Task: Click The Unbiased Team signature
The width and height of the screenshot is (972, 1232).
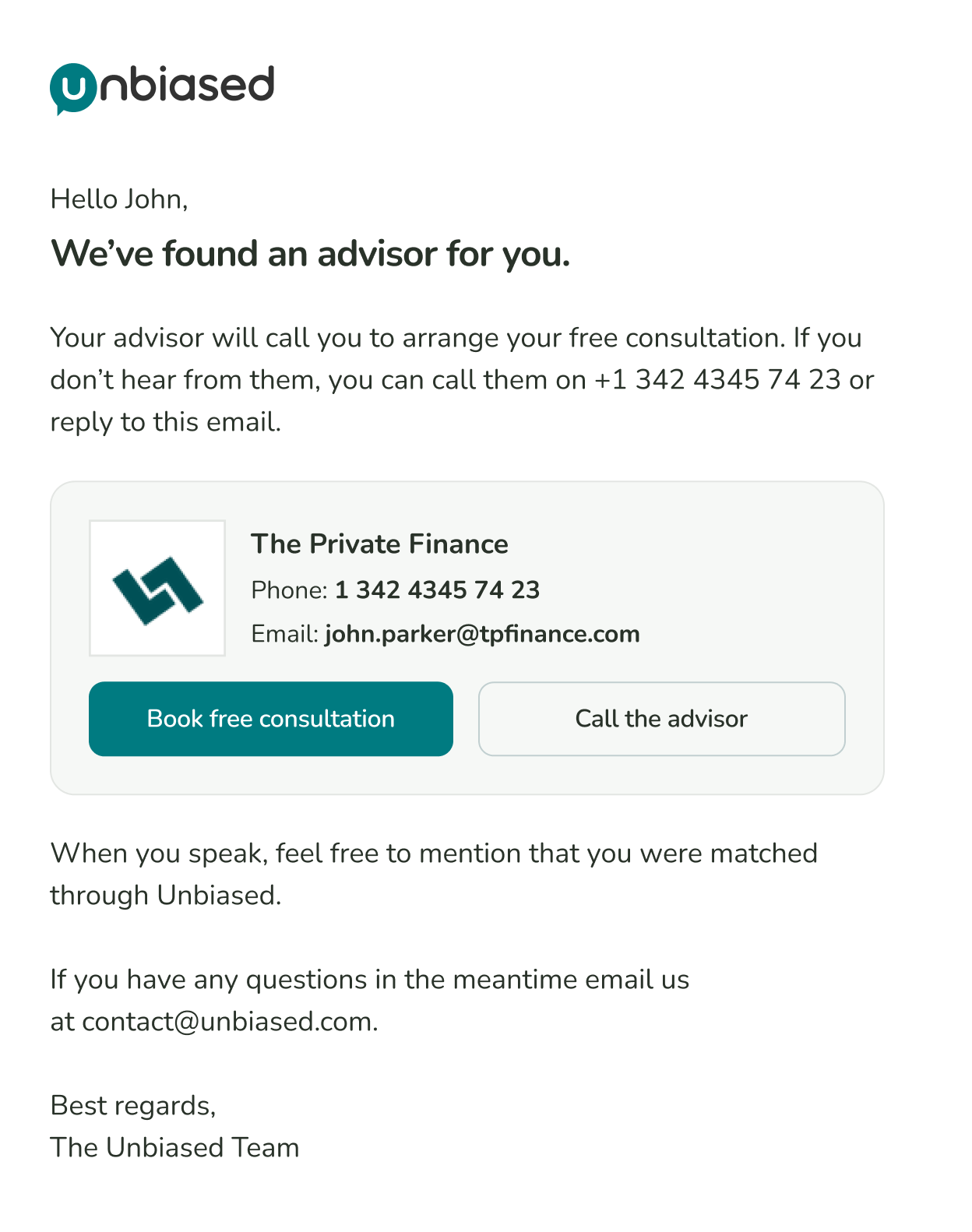Action: click(x=174, y=1148)
